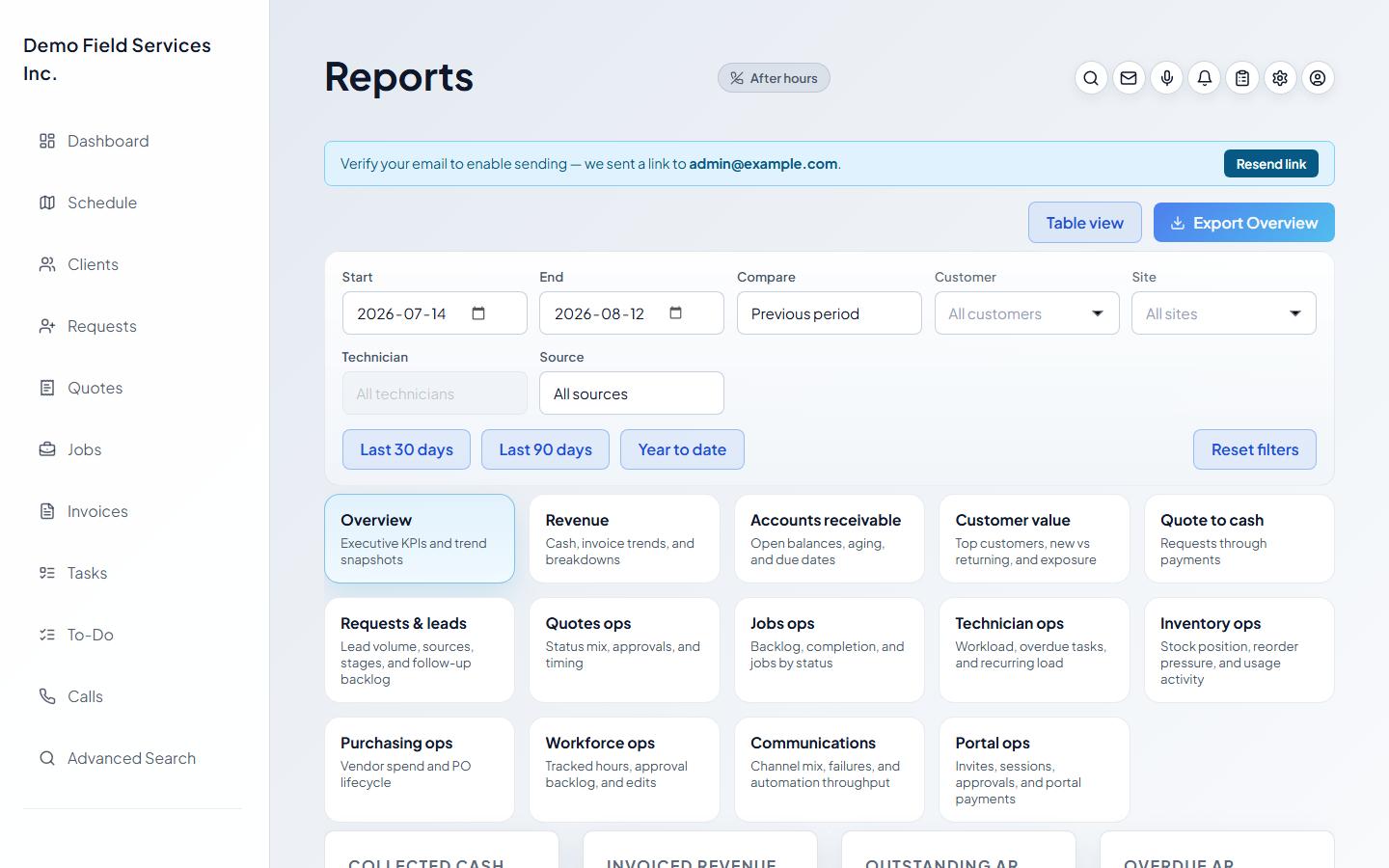The image size is (1389, 868).
Task: Open Accounts receivable report
Action: [x=830, y=538]
